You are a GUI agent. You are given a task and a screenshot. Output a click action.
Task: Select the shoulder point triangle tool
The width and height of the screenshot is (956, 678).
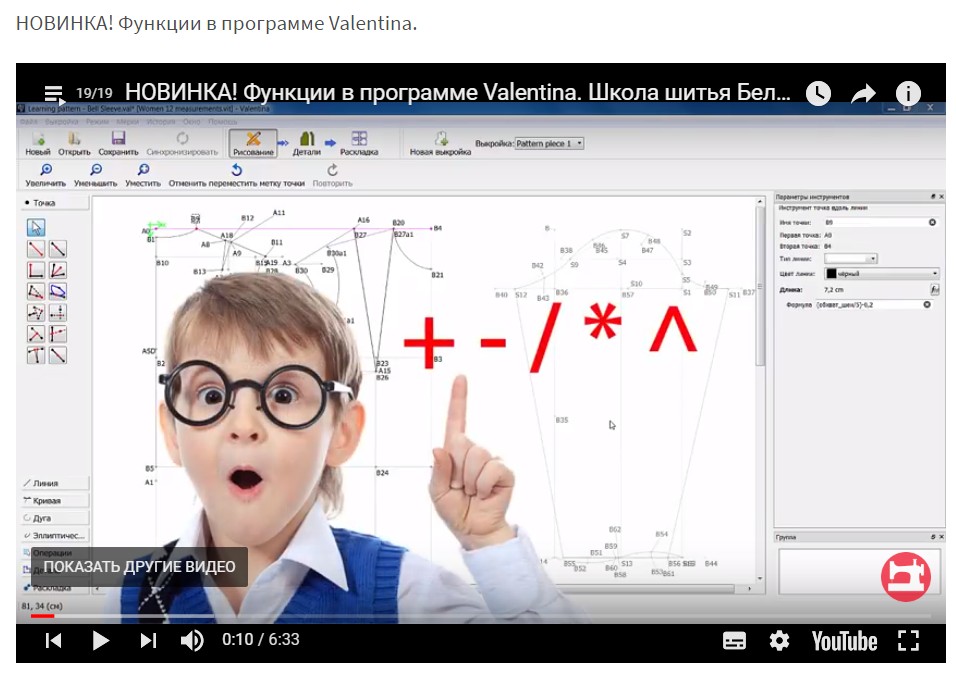(x=36, y=291)
